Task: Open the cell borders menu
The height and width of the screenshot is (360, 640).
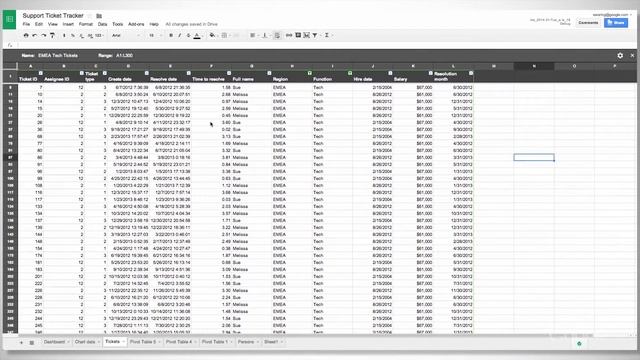Action: click(x=224, y=36)
